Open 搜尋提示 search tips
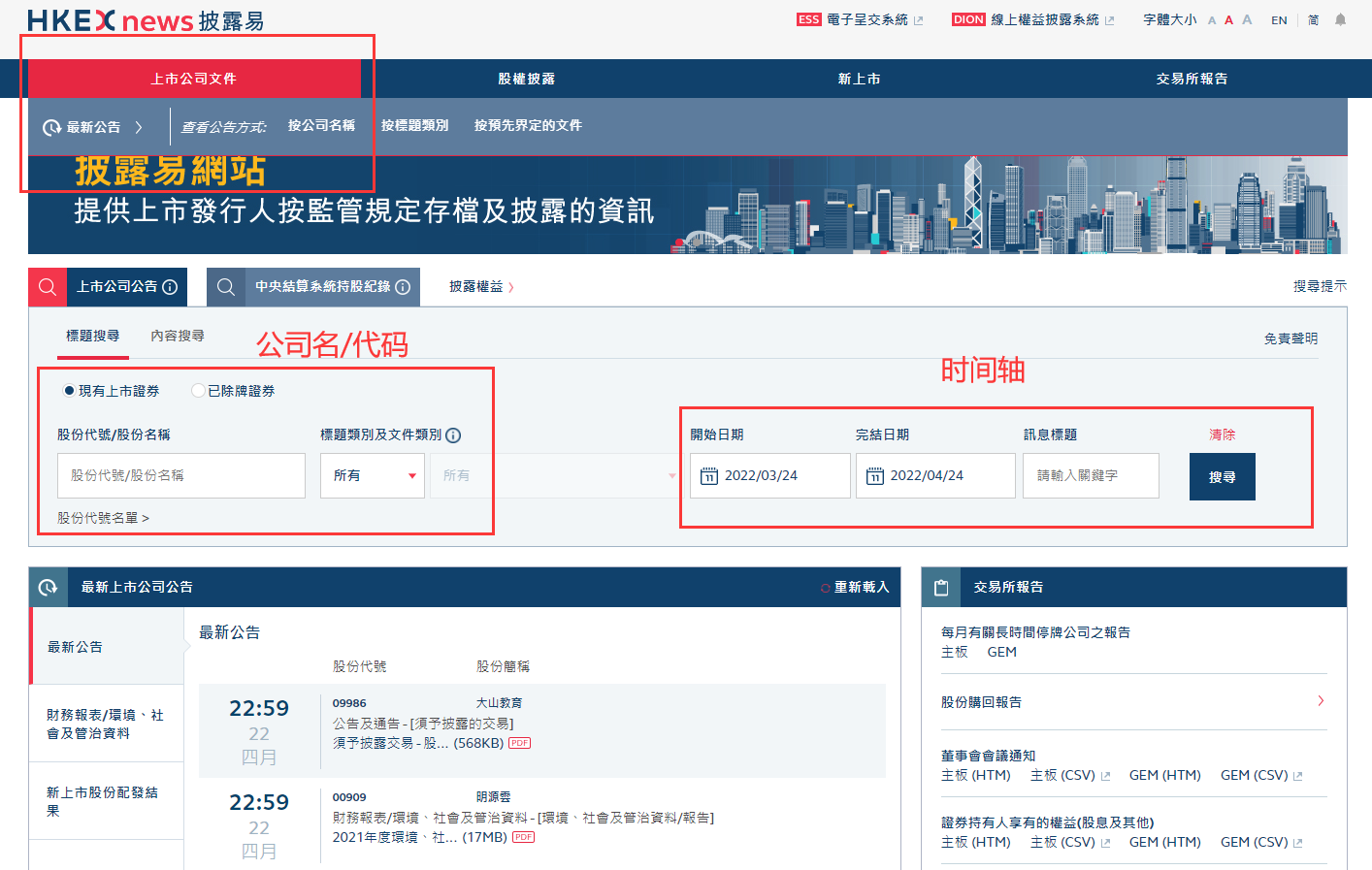 (1320, 286)
